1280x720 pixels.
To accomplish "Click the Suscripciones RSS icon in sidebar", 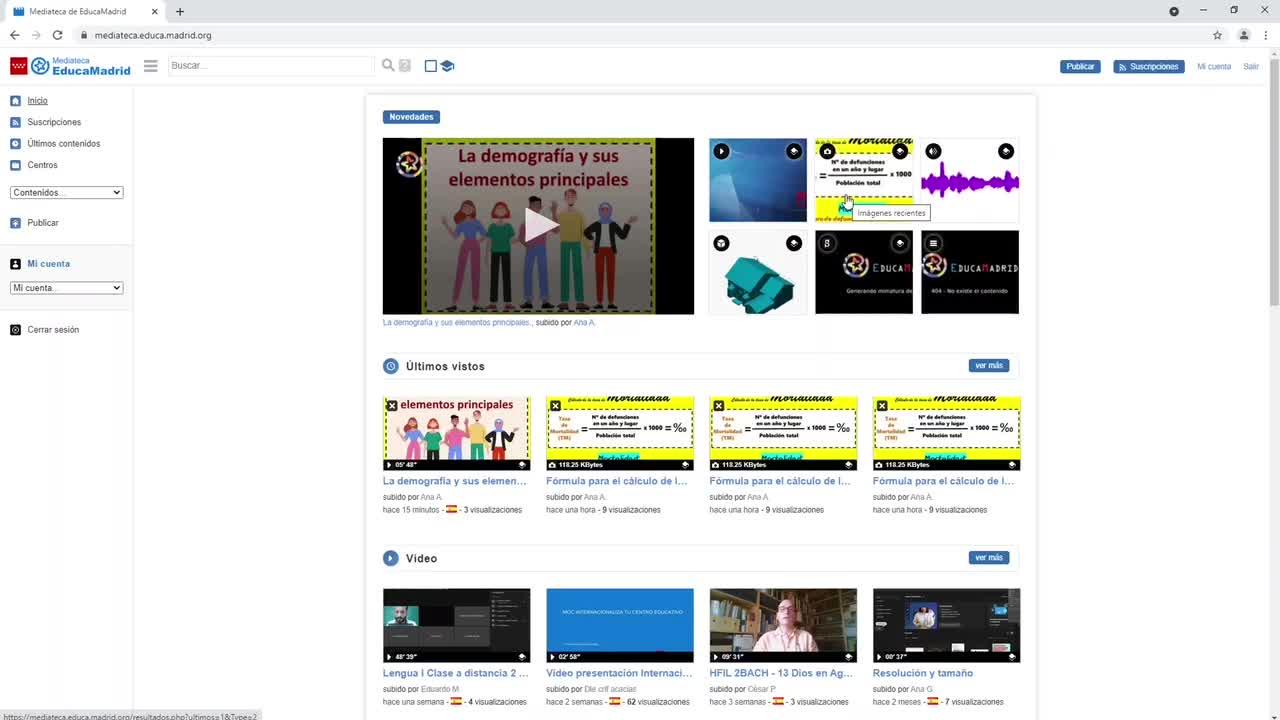I will (x=15, y=122).
